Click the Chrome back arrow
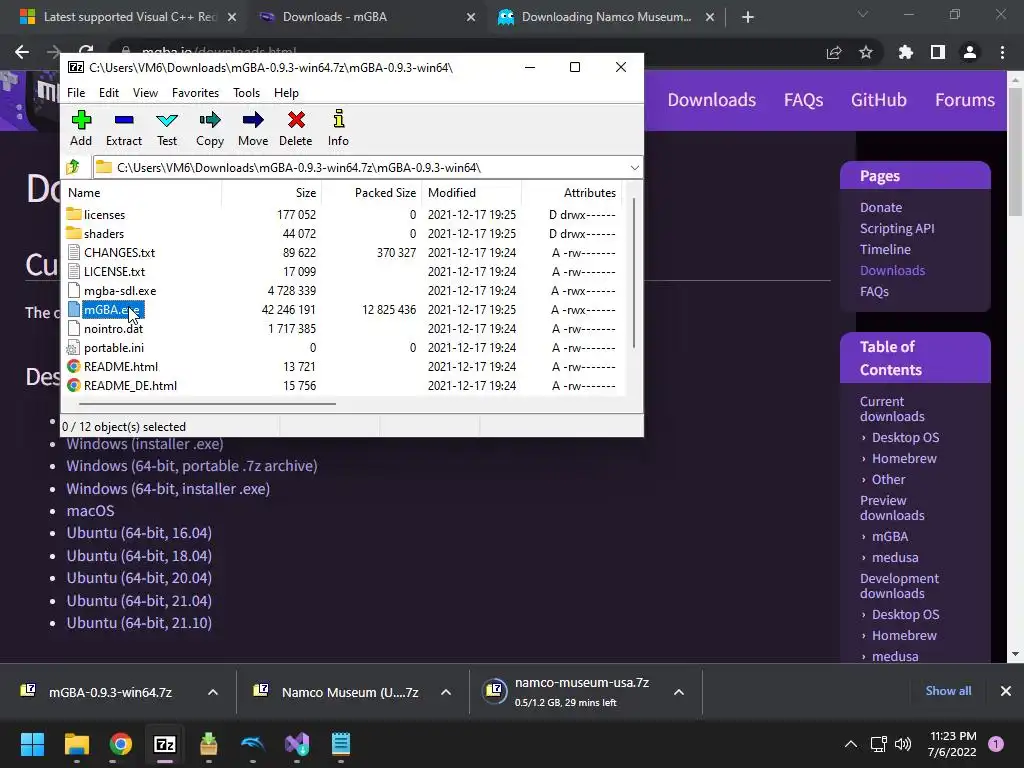 point(22,52)
